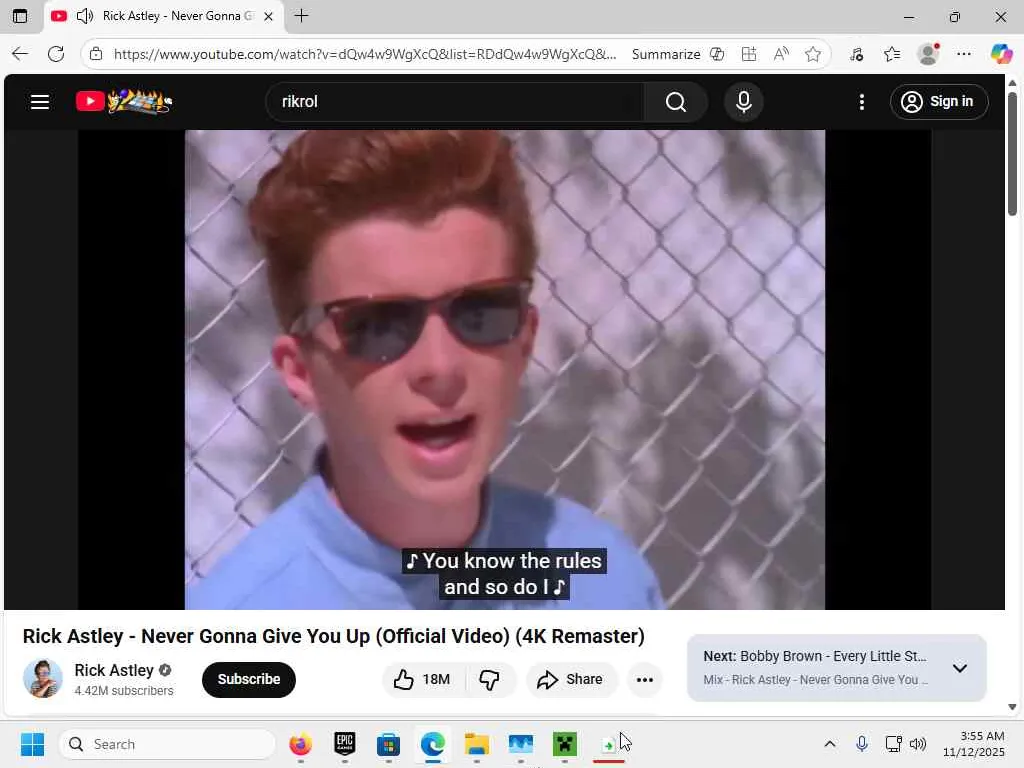Start voice search with the microphone
Screen dimensions: 1024x768
pos(744,102)
